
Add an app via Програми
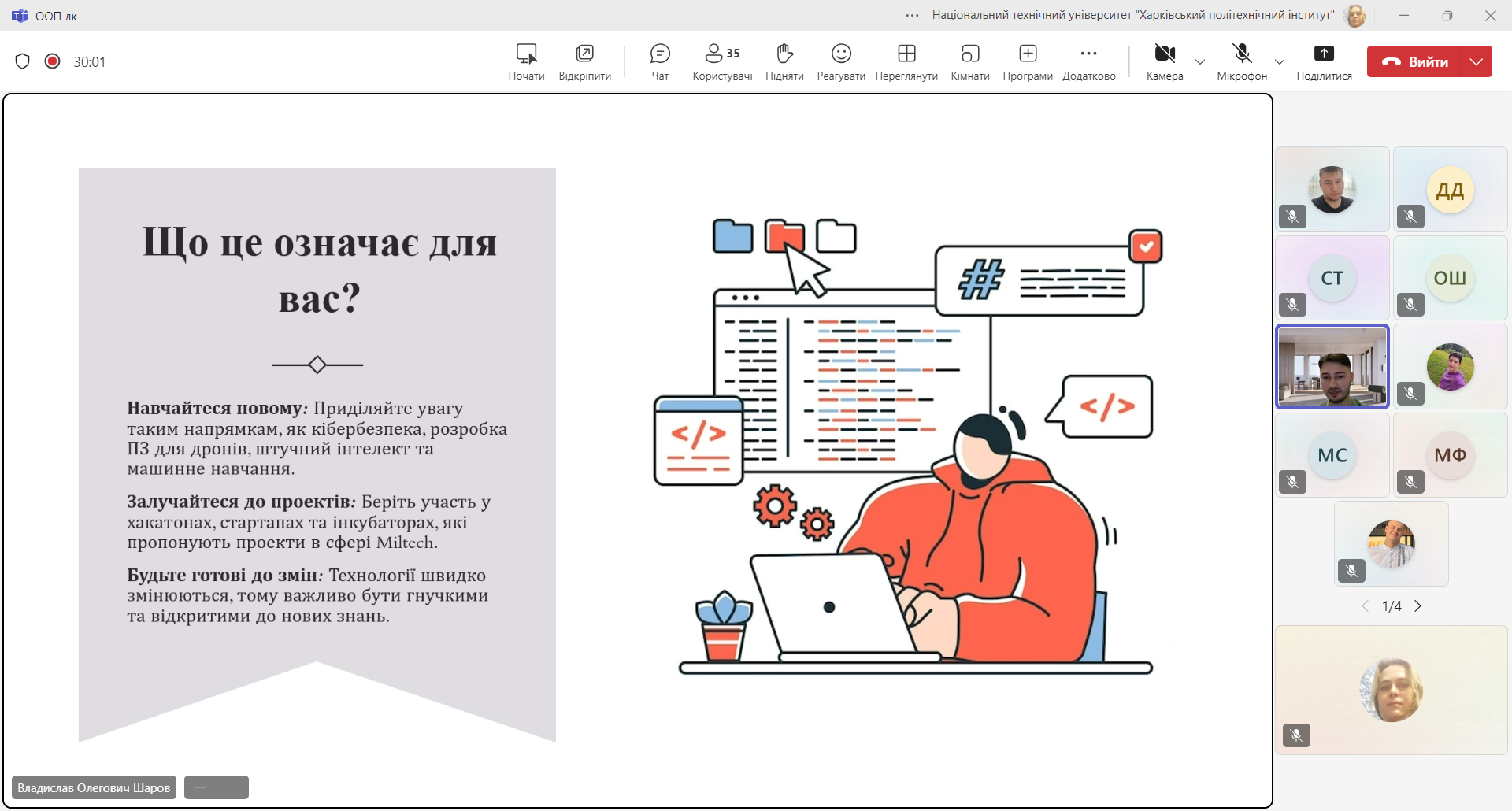[1028, 61]
